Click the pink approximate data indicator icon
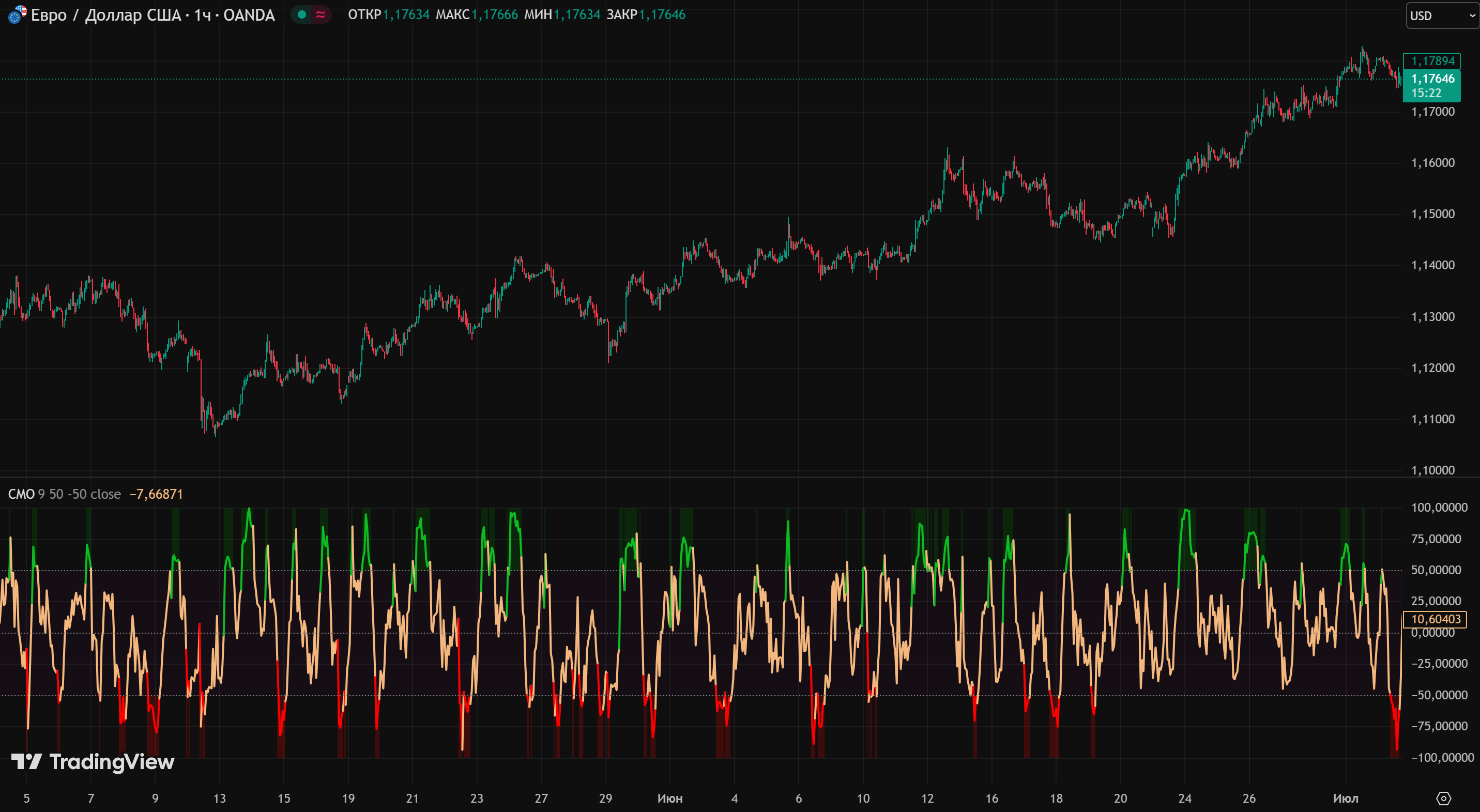1480x812 pixels. coord(321,15)
